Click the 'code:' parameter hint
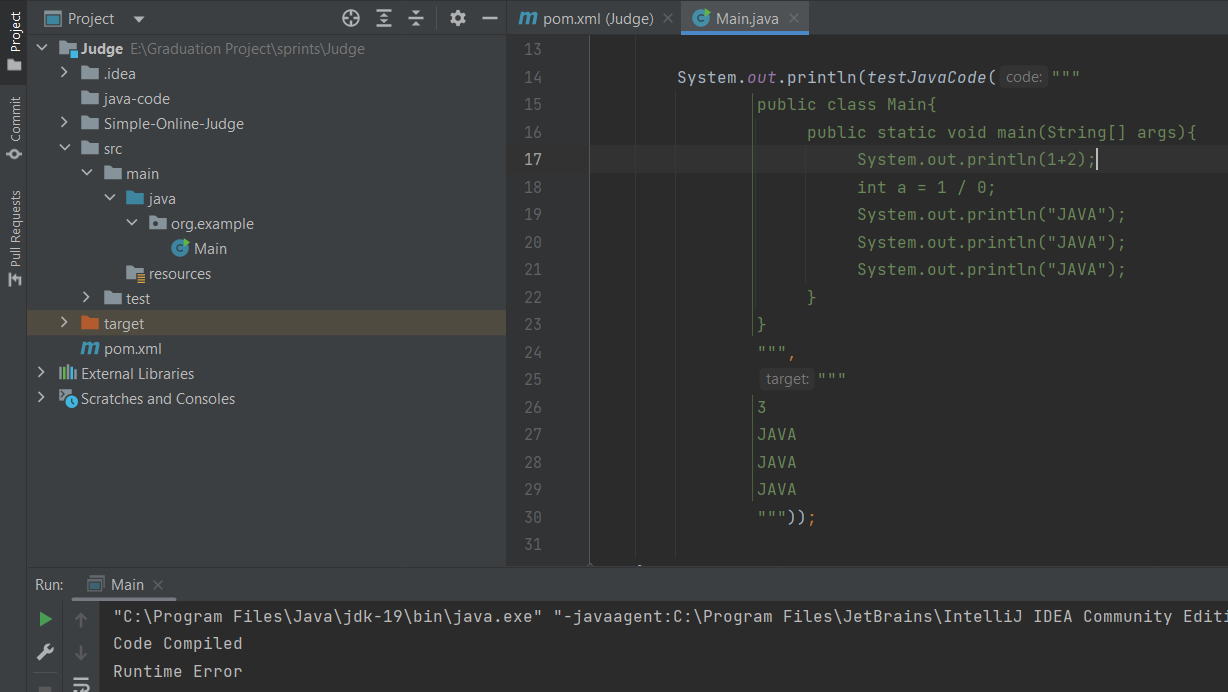 pyautogui.click(x=1024, y=77)
